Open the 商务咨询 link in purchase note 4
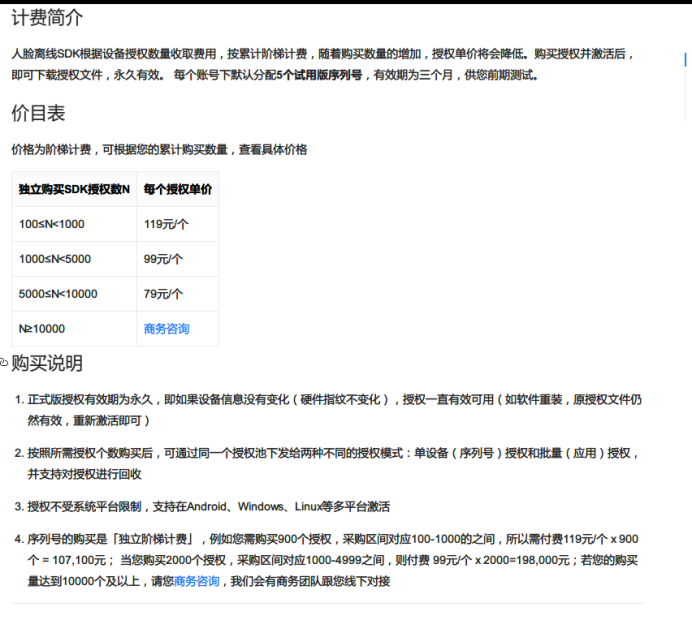Image resolution: width=692 pixels, height=621 pixels. tap(196, 581)
